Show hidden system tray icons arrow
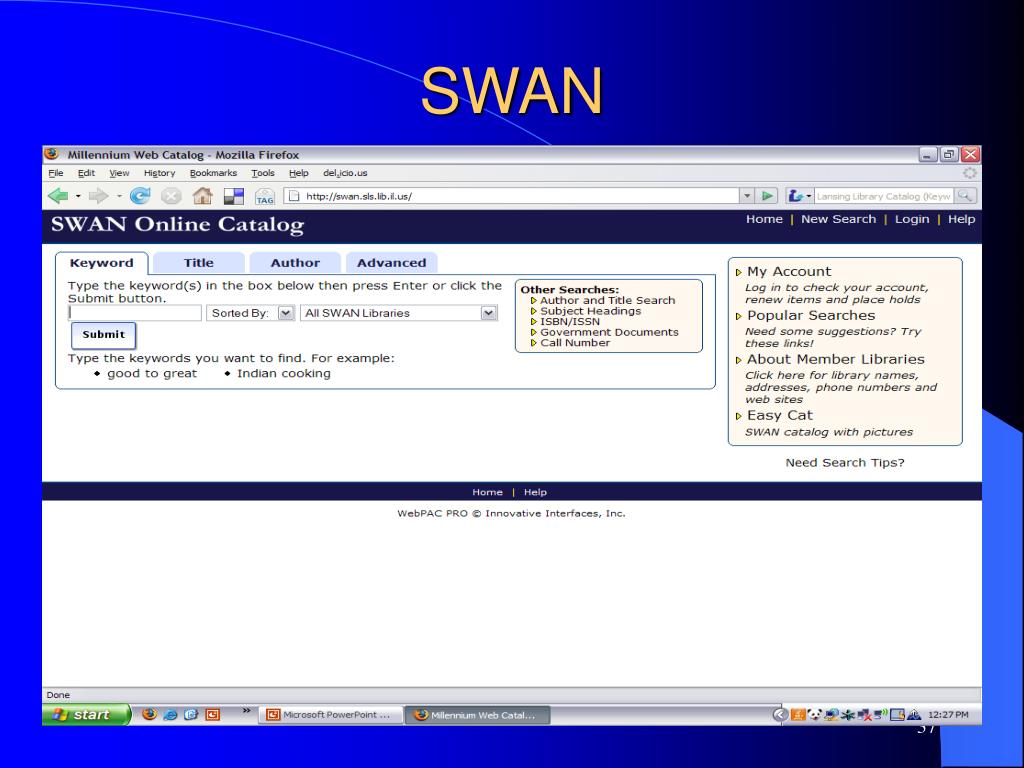 point(779,714)
